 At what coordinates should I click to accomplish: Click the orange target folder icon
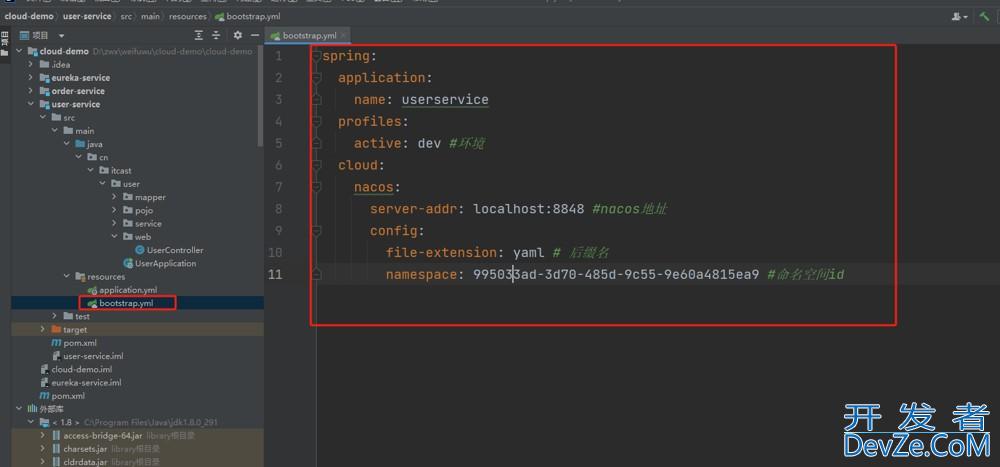tap(56, 330)
